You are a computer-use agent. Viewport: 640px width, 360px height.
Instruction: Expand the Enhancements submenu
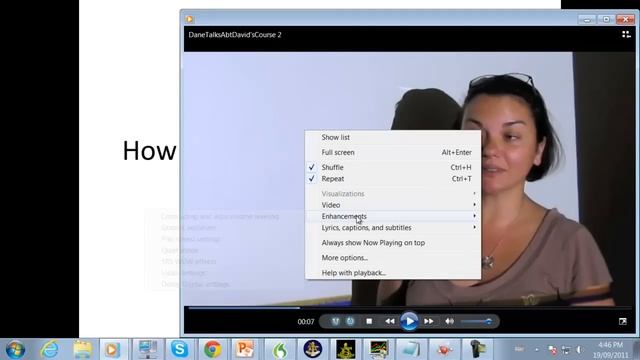coord(393,216)
